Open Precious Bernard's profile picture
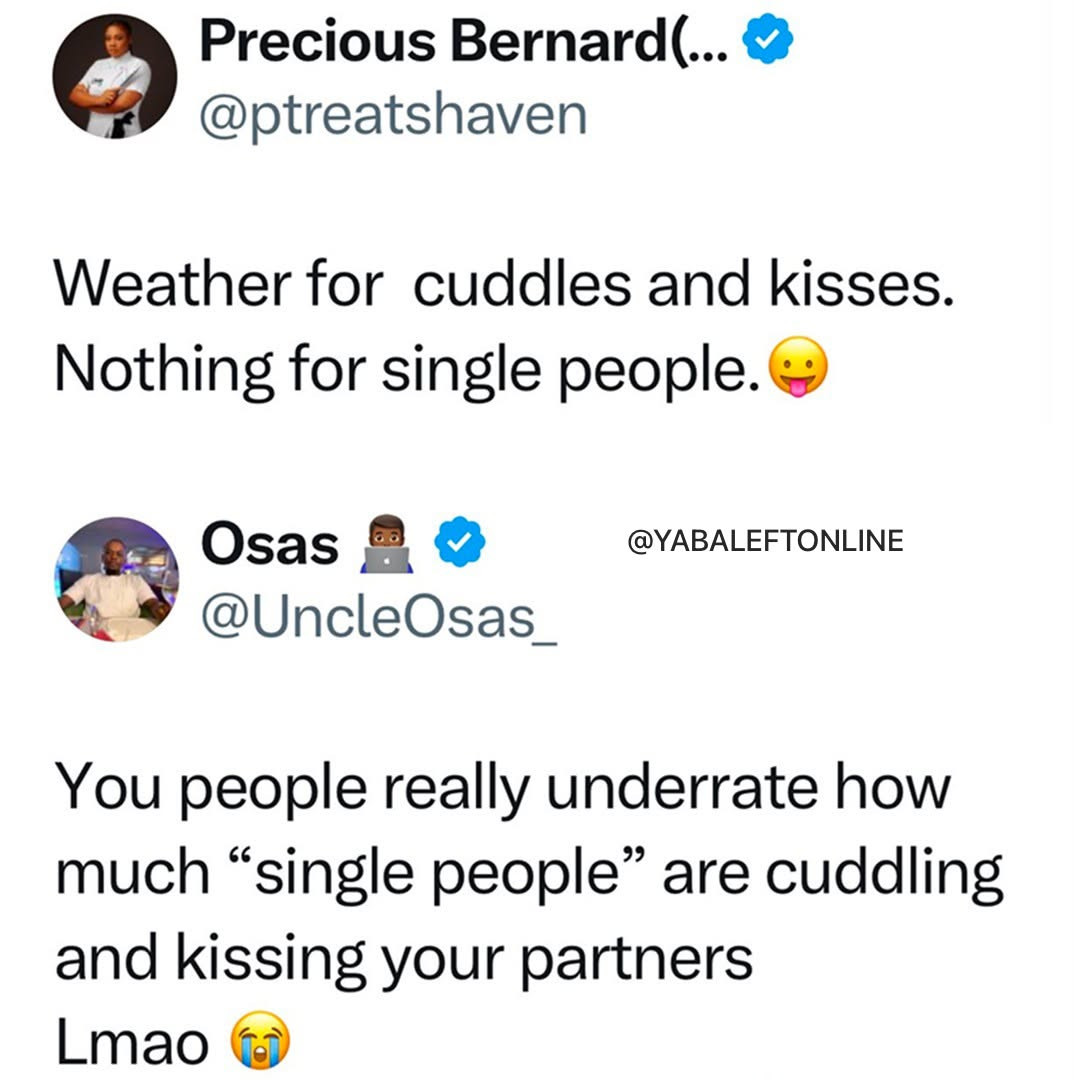Viewport: 1080px width, 1080px height. (x=114, y=76)
